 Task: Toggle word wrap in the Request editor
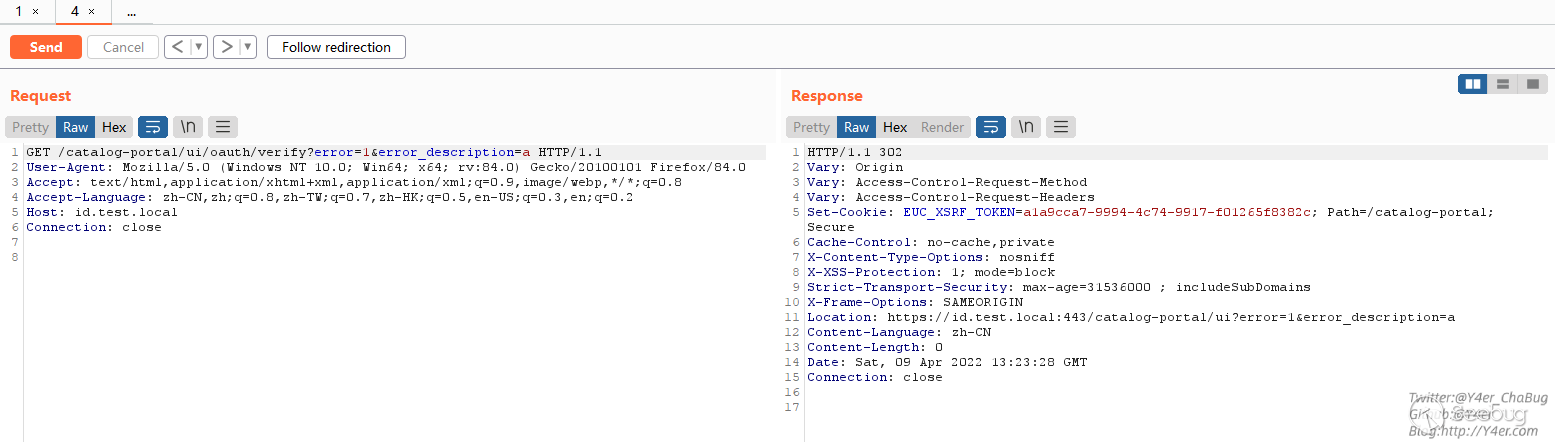click(153, 127)
